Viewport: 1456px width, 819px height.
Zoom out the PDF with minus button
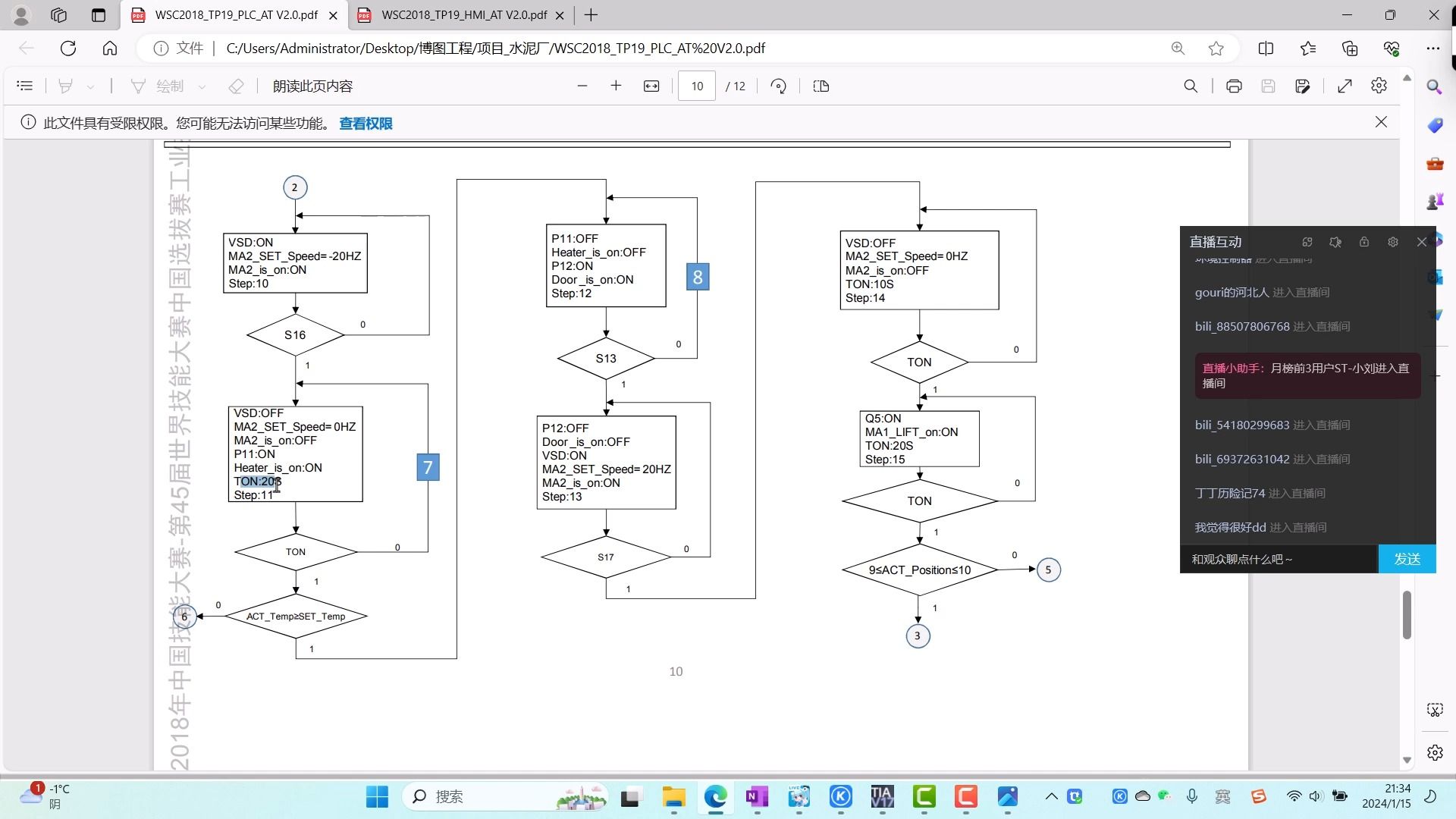[582, 86]
